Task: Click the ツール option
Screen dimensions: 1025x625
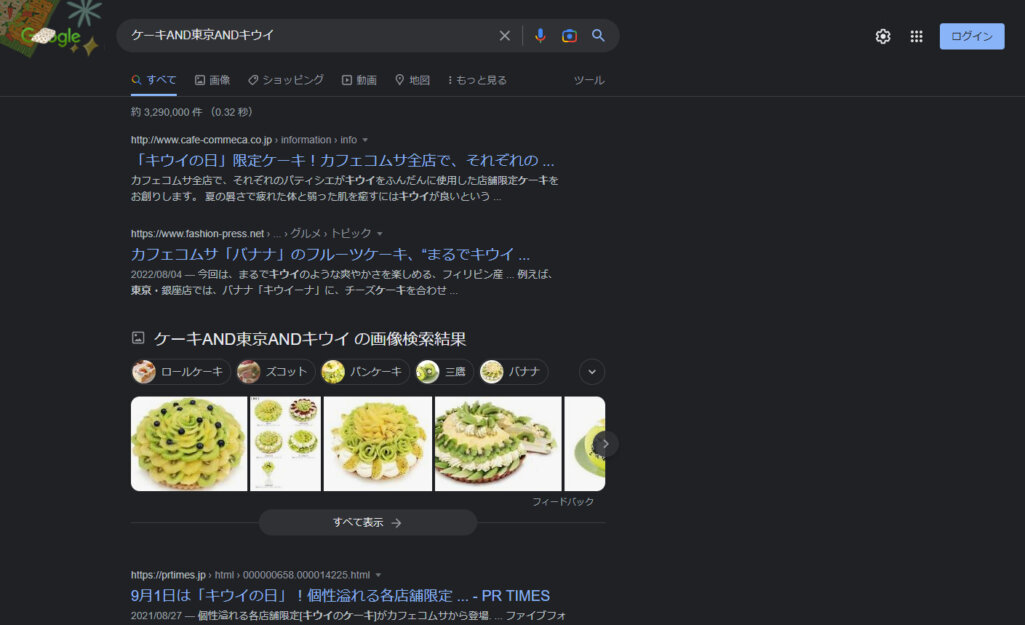Action: coord(589,80)
